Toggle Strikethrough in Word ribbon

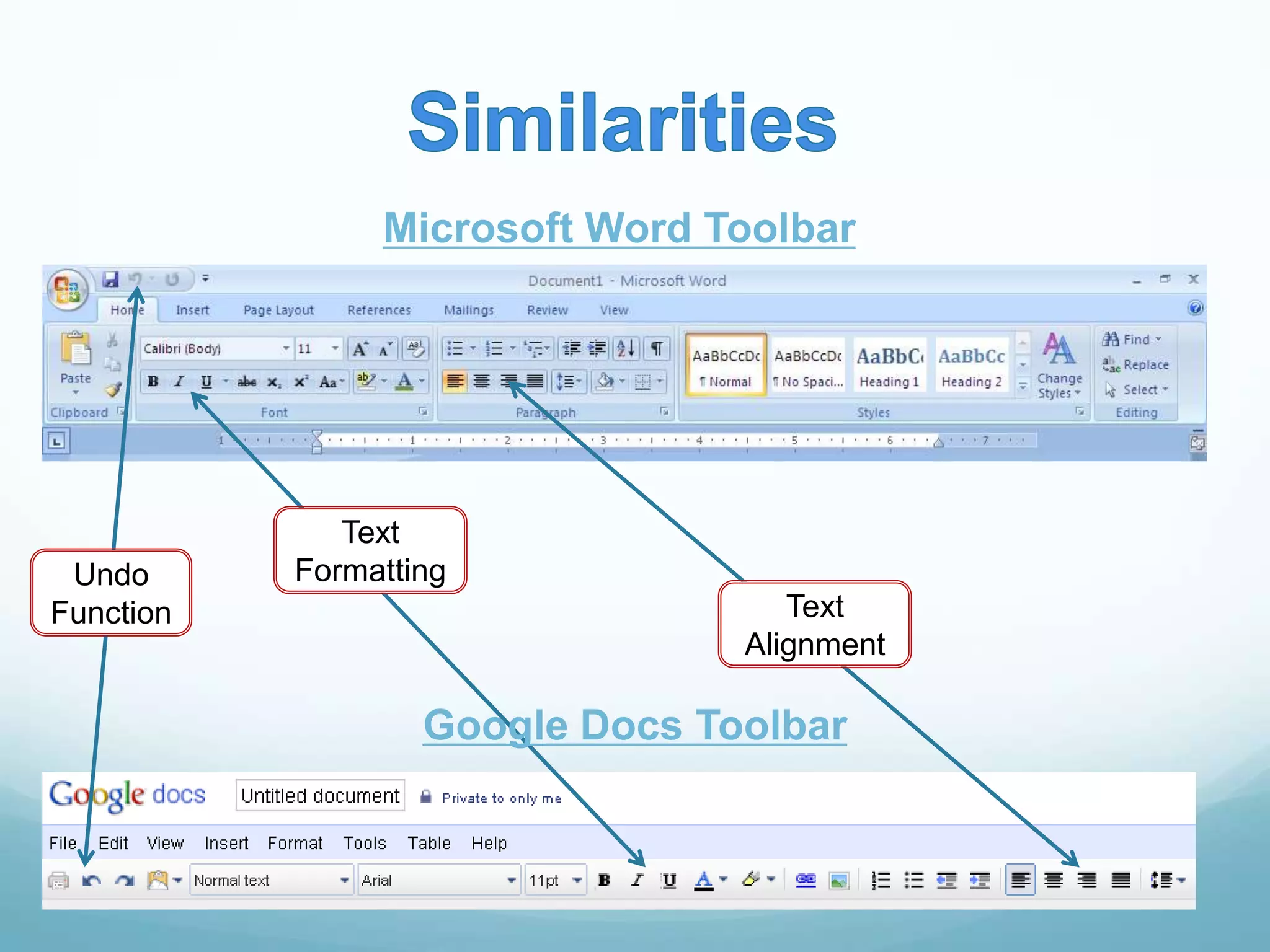(x=247, y=381)
